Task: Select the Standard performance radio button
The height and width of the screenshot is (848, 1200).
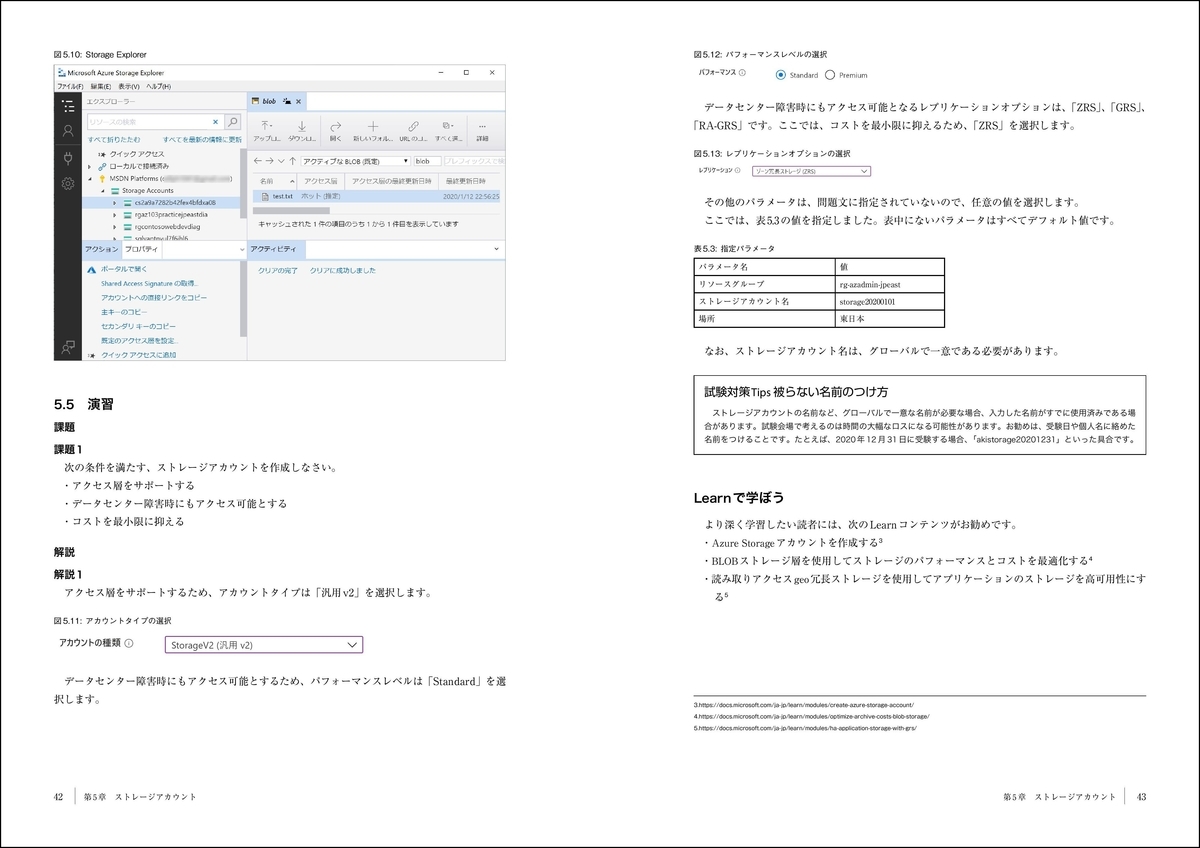Action: coord(781,75)
